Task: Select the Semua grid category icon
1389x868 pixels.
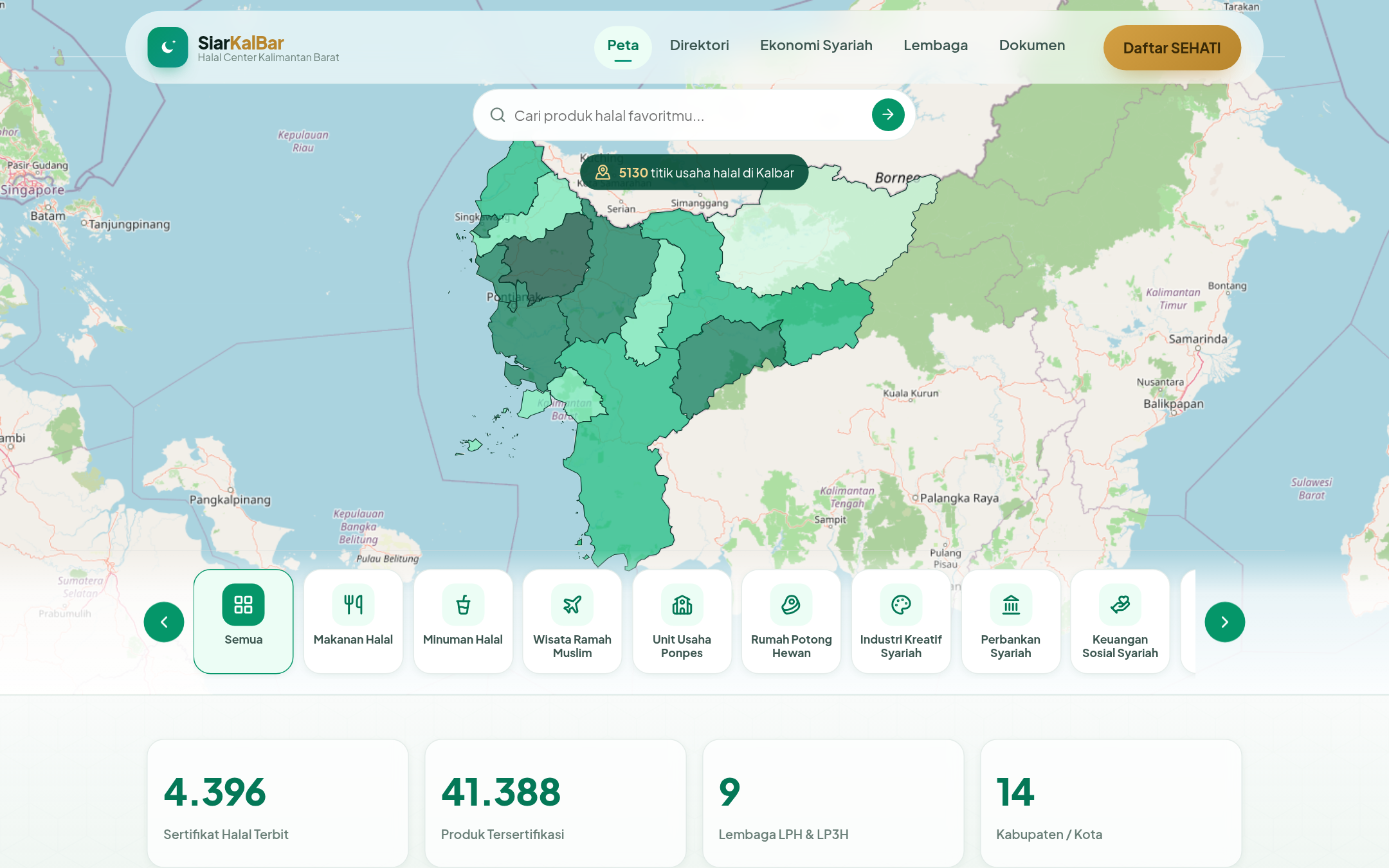Action: click(x=243, y=604)
